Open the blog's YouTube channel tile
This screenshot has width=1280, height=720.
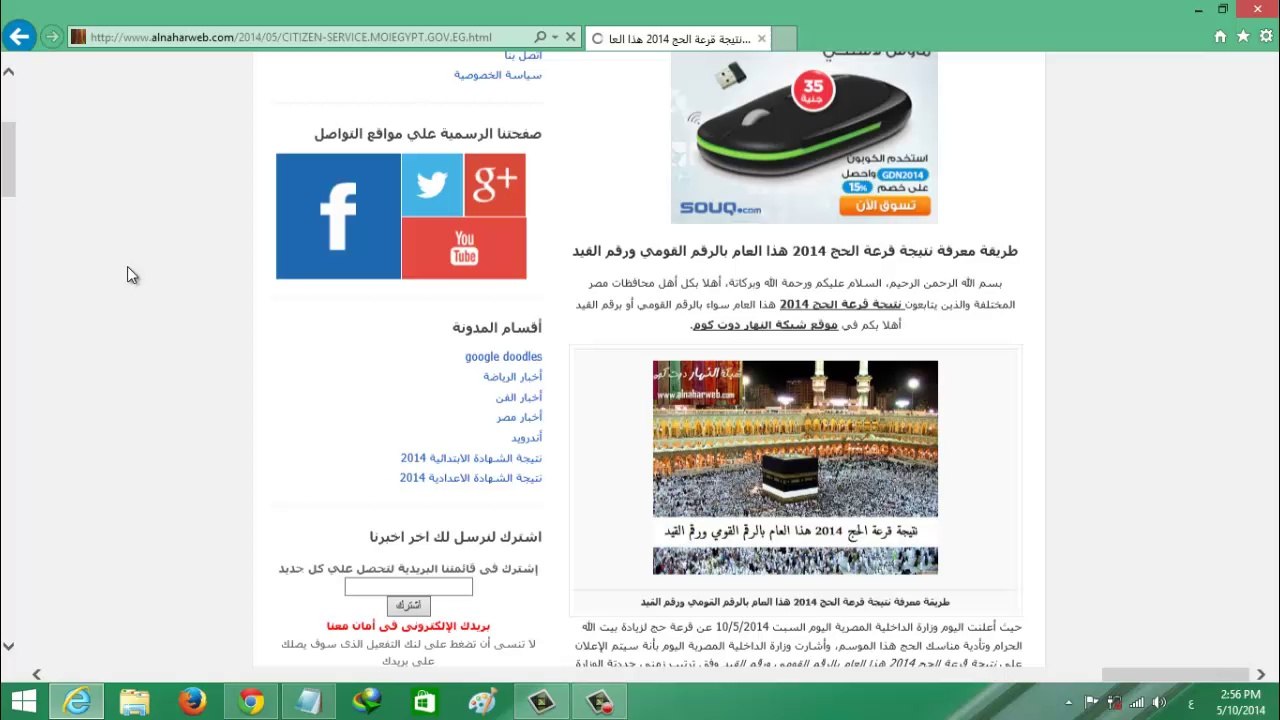pyautogui.click(x=464, y=248)
